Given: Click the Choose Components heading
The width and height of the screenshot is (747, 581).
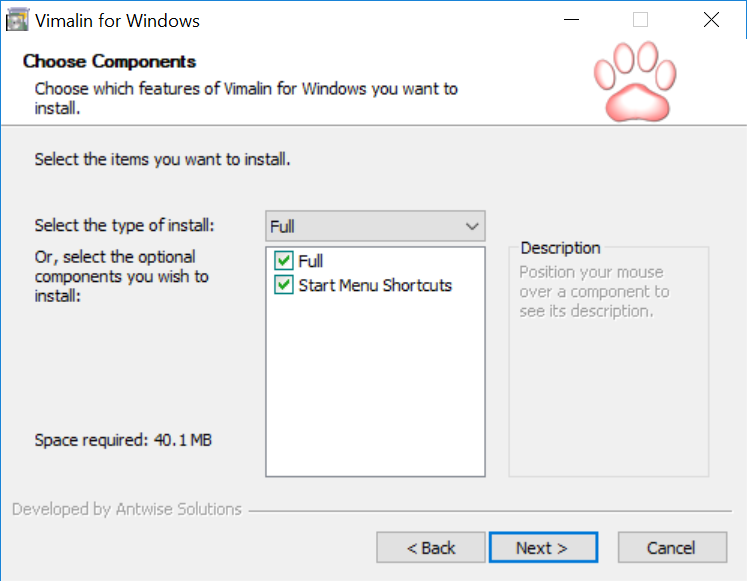Looking at the screenshot, I should [x=110, y=61].
